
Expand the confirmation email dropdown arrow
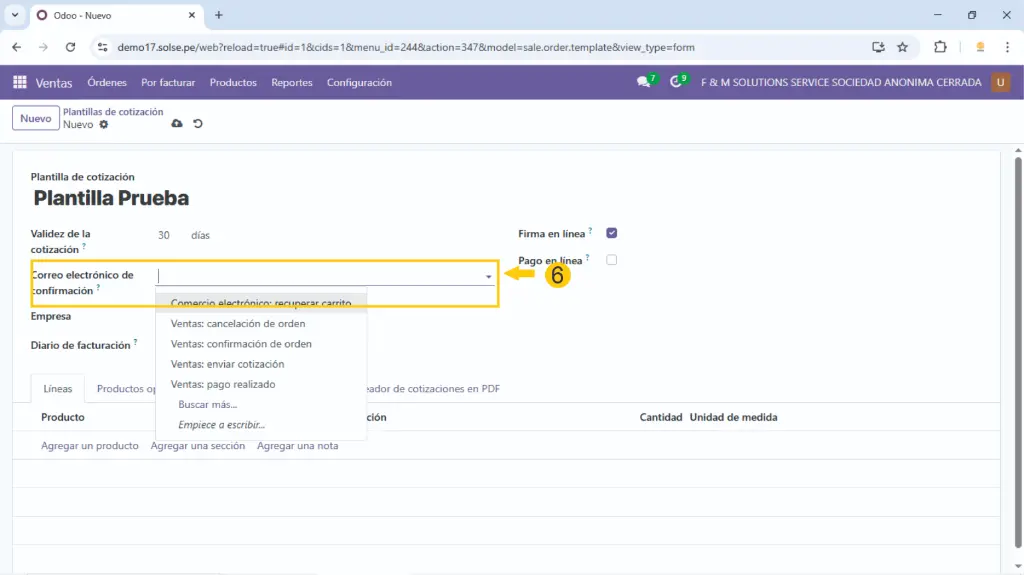pyautogui.click(x=488, y=276)
